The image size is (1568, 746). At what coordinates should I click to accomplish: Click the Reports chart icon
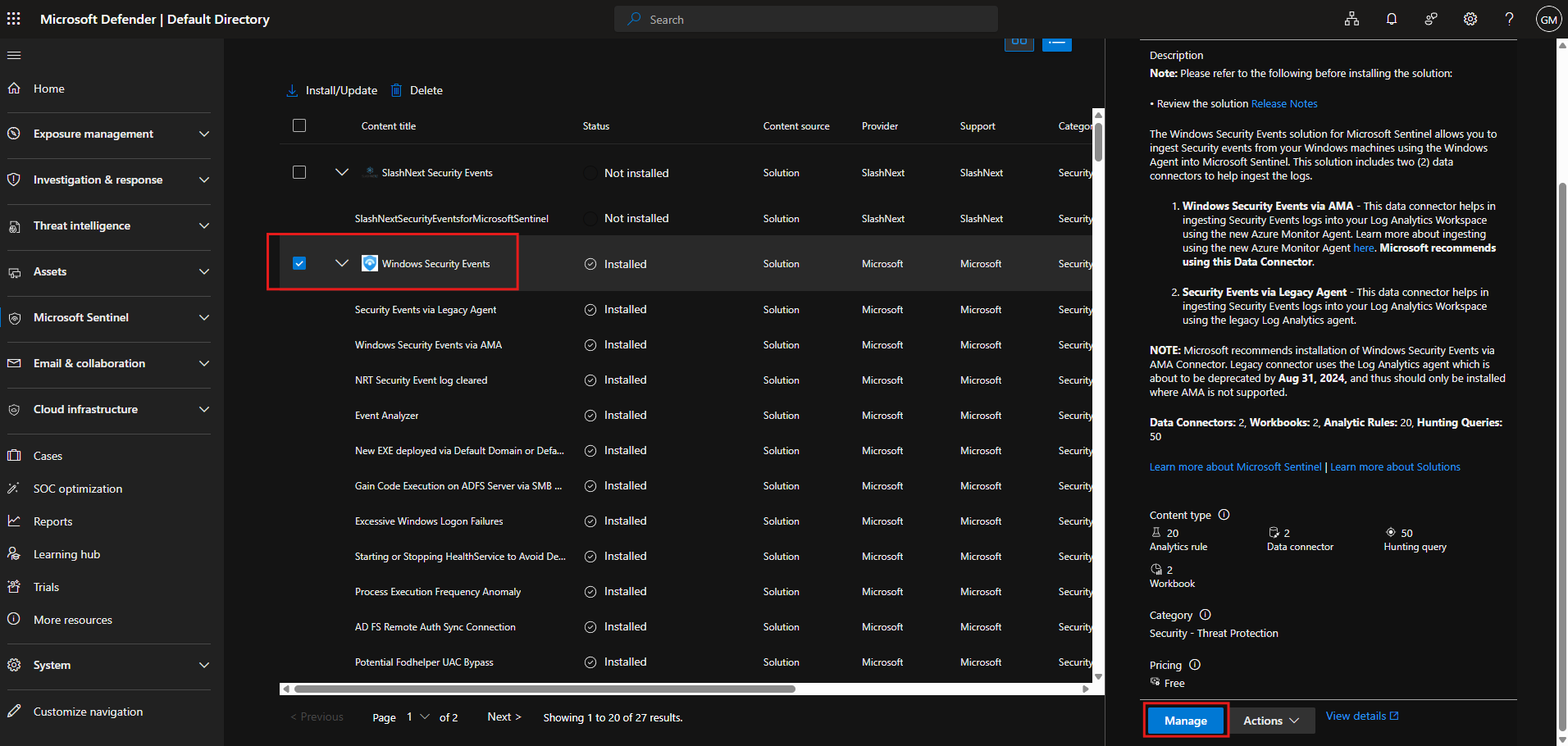coord(14,521)
